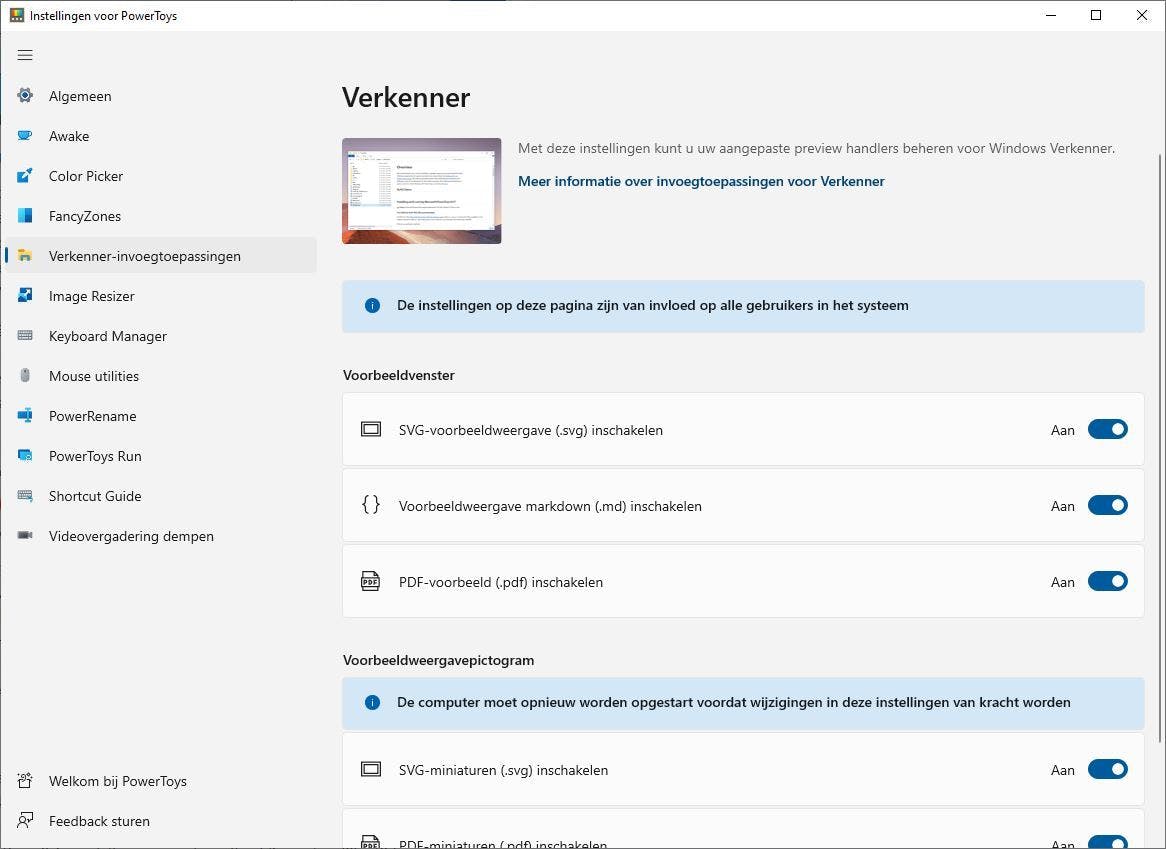
Task: Open Meer informatie over invoegtoepassingen link
Action: coord(701,181)
